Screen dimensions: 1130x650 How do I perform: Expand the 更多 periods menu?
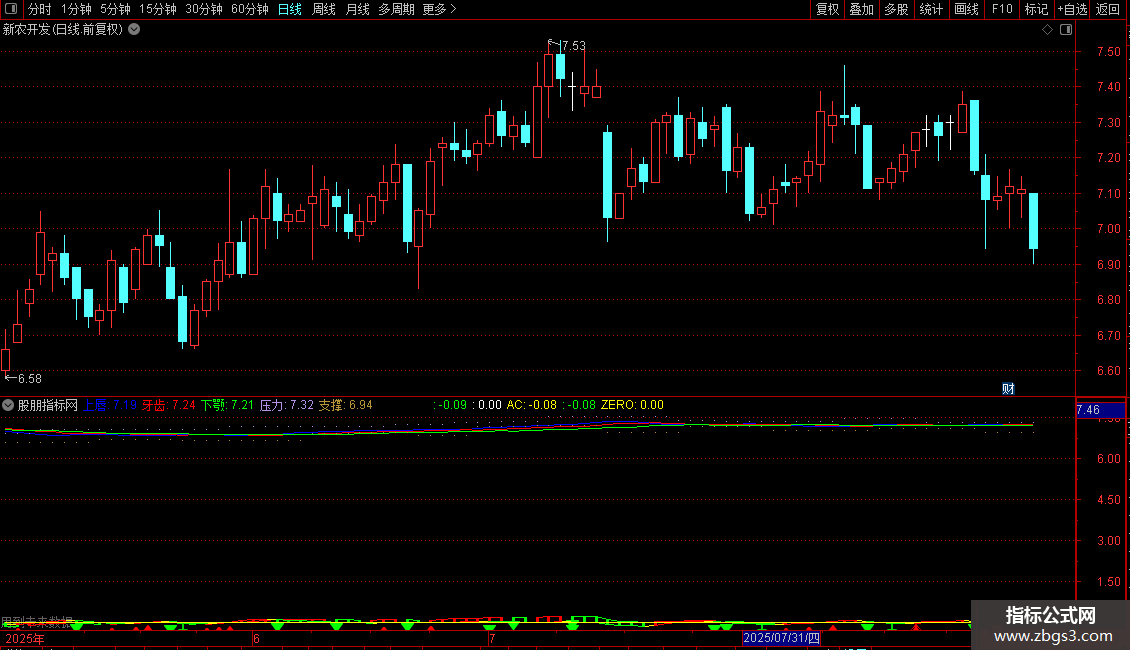tap(439, 9)
